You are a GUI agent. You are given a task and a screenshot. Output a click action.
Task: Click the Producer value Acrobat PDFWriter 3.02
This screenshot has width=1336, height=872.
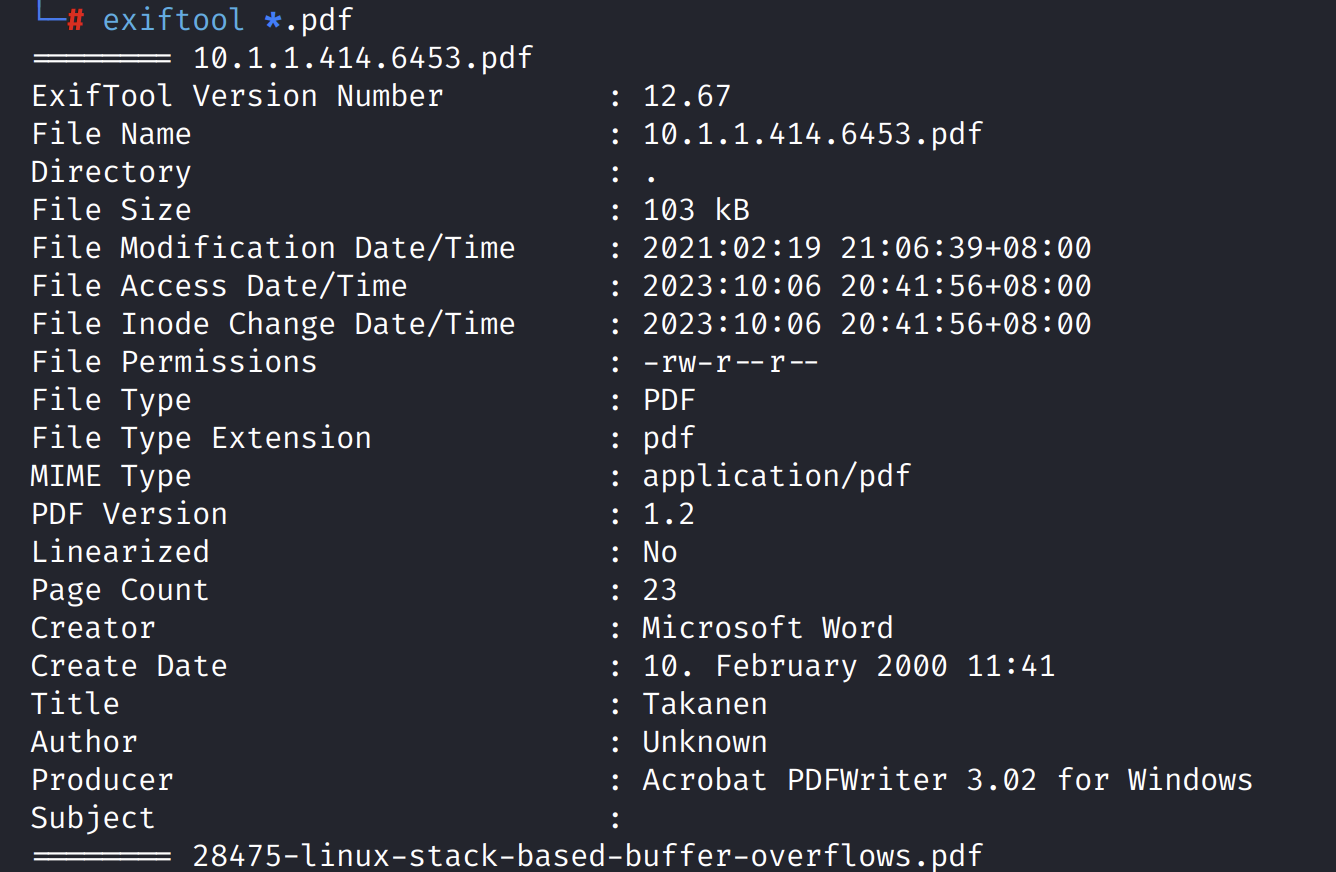(947, 780)
